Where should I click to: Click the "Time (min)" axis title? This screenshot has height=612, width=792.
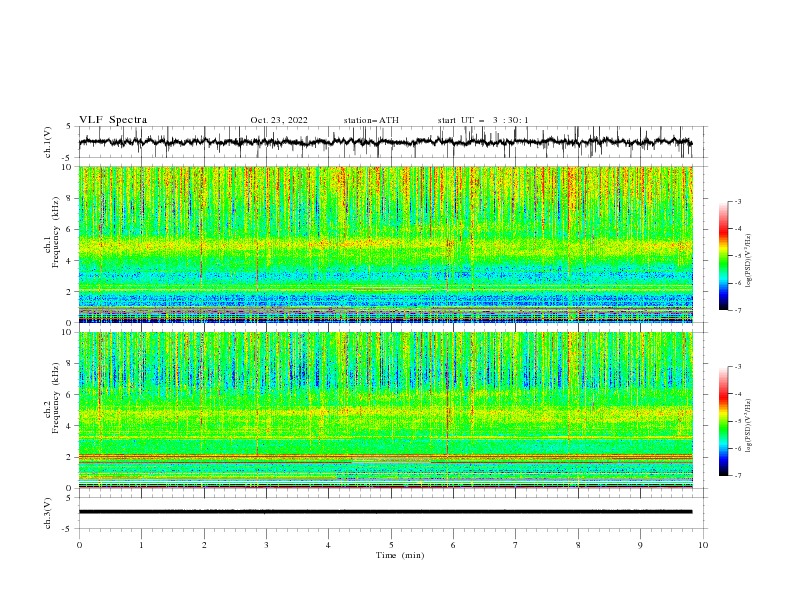point(400,555)
